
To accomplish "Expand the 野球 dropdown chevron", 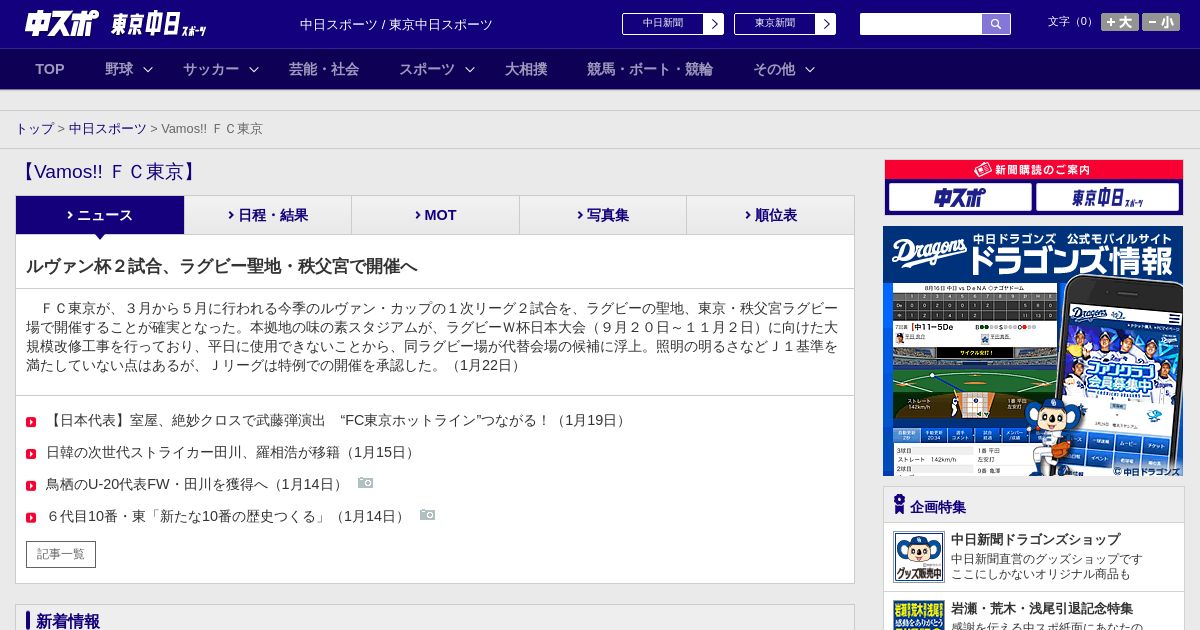I will click(x=148, y=69).
